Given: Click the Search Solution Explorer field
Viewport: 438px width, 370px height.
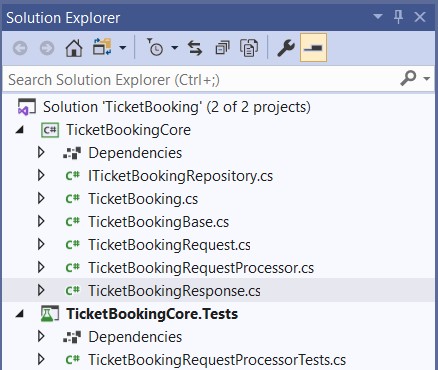Looking at the screenshot, I should (200, 79).
